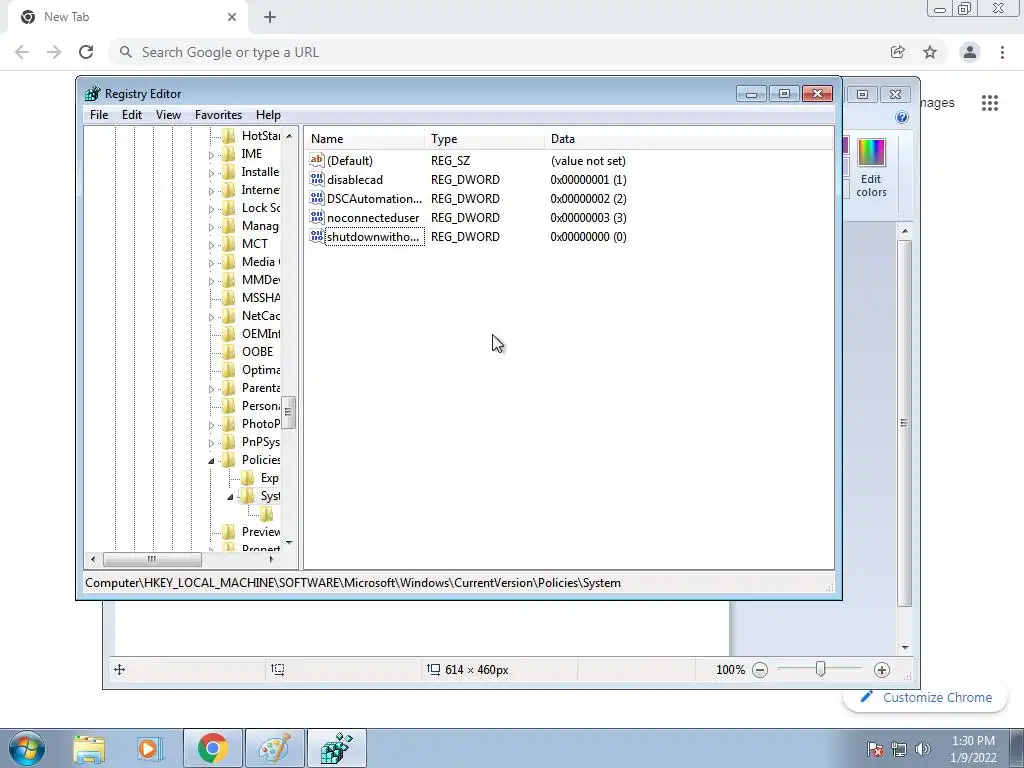Open the Favorites menu
1024x768 pixels.
pyautogui.click(x=218, y=115)
